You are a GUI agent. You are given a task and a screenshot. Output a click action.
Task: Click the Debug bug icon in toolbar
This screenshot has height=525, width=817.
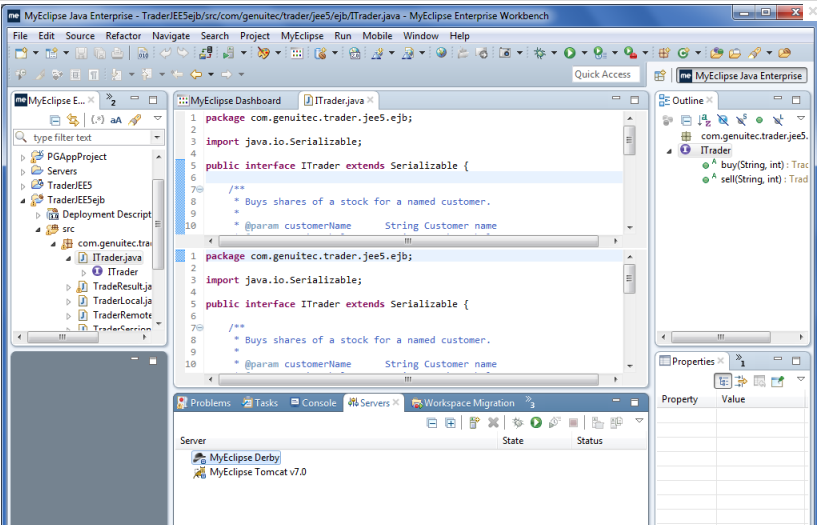click(540, 53)
